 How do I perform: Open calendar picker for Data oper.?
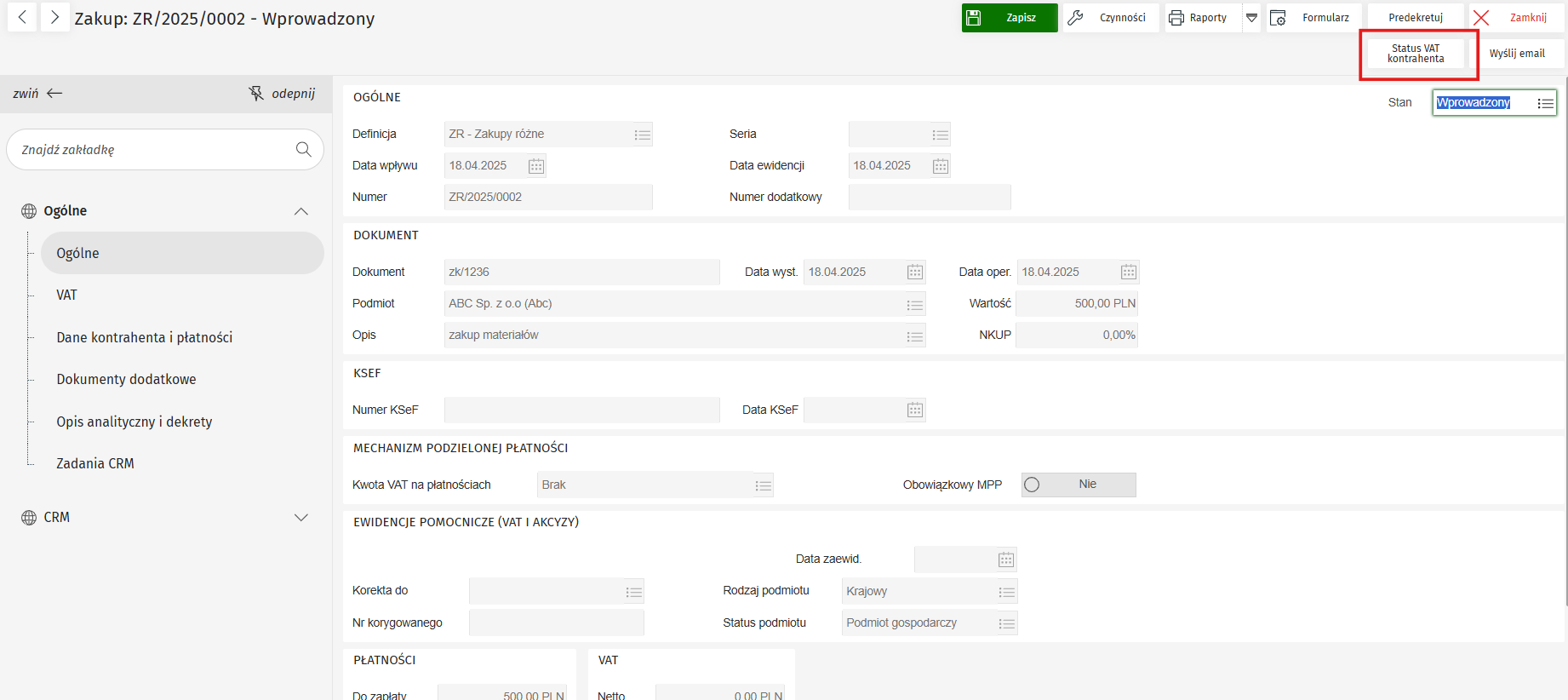point(1128,273)
